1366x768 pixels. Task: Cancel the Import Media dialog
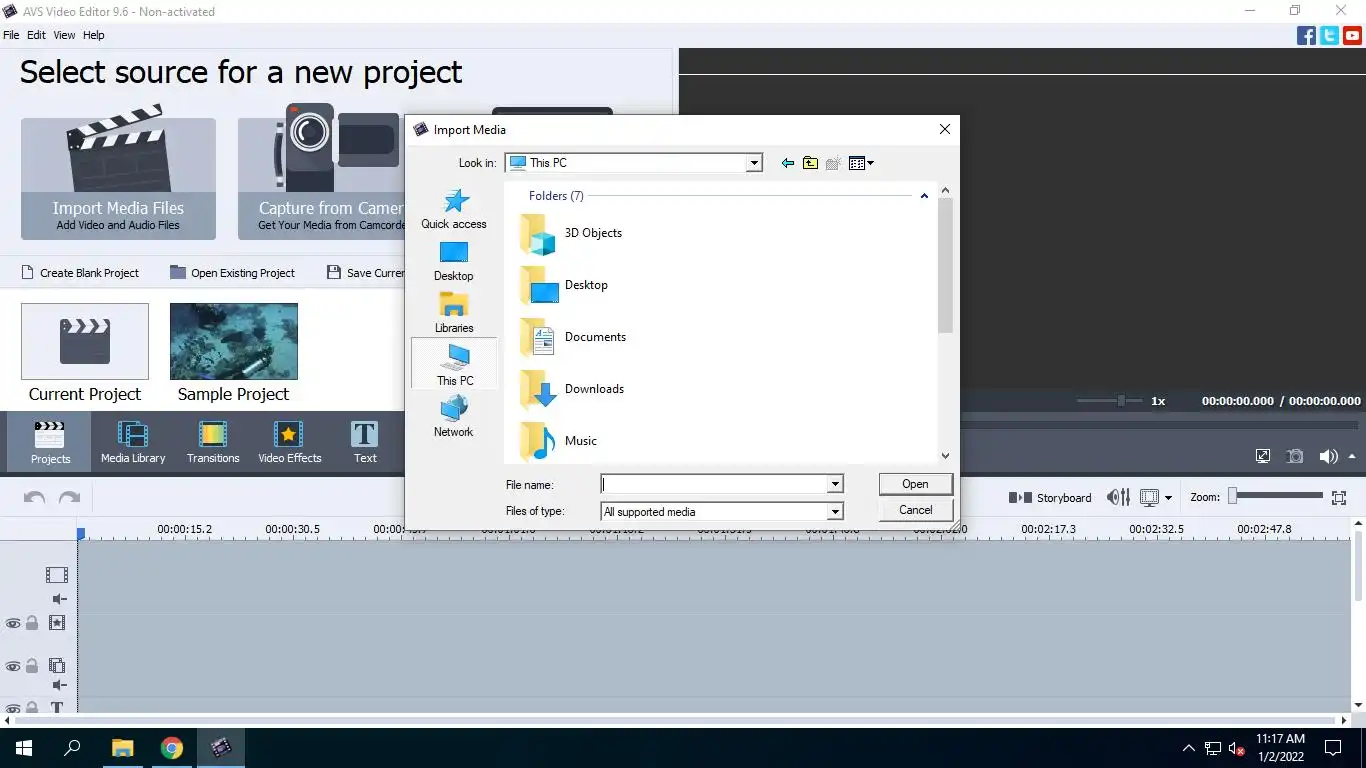coord(916,510)
